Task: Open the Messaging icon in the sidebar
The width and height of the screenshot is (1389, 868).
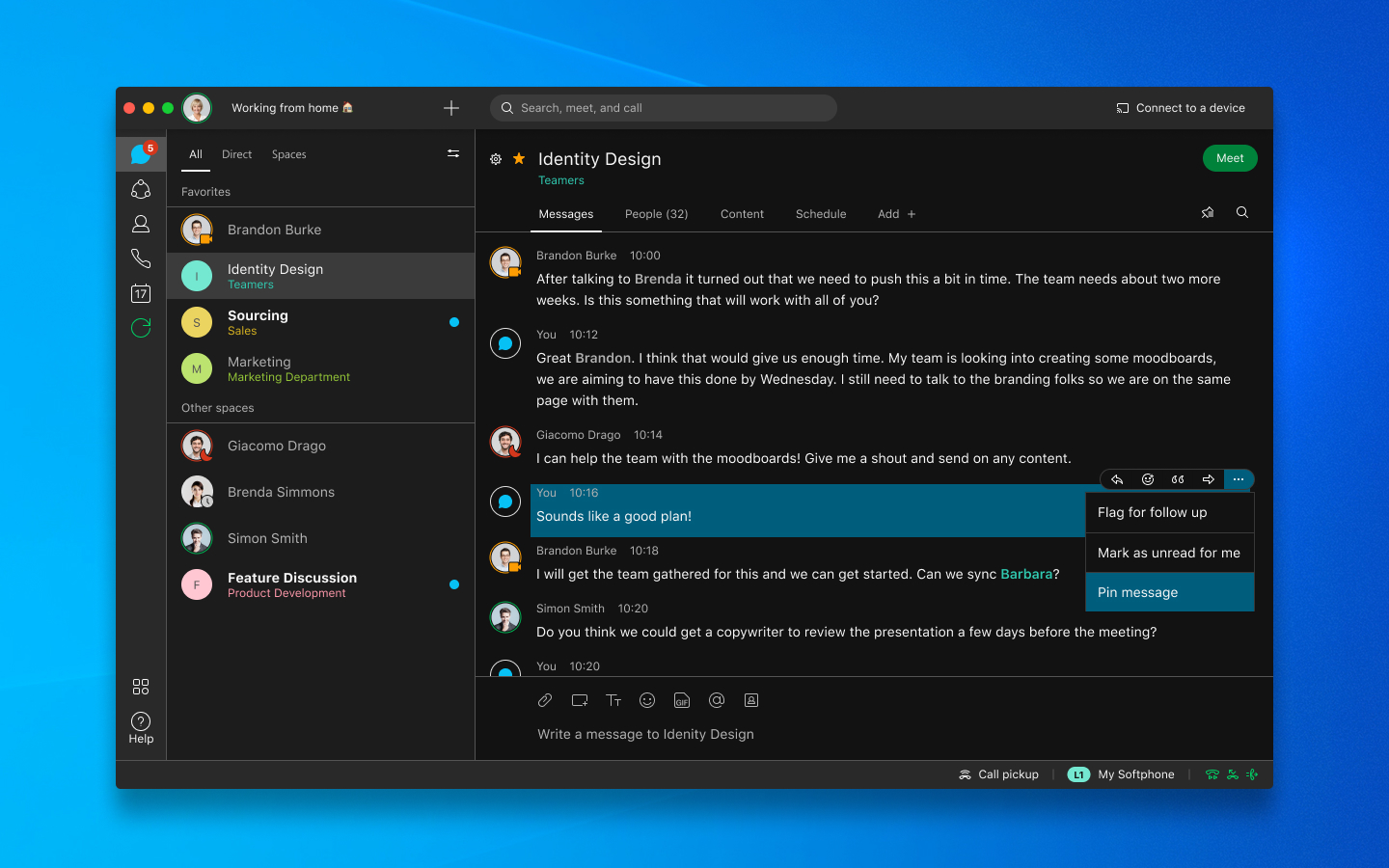Action: tap(141, 154)
